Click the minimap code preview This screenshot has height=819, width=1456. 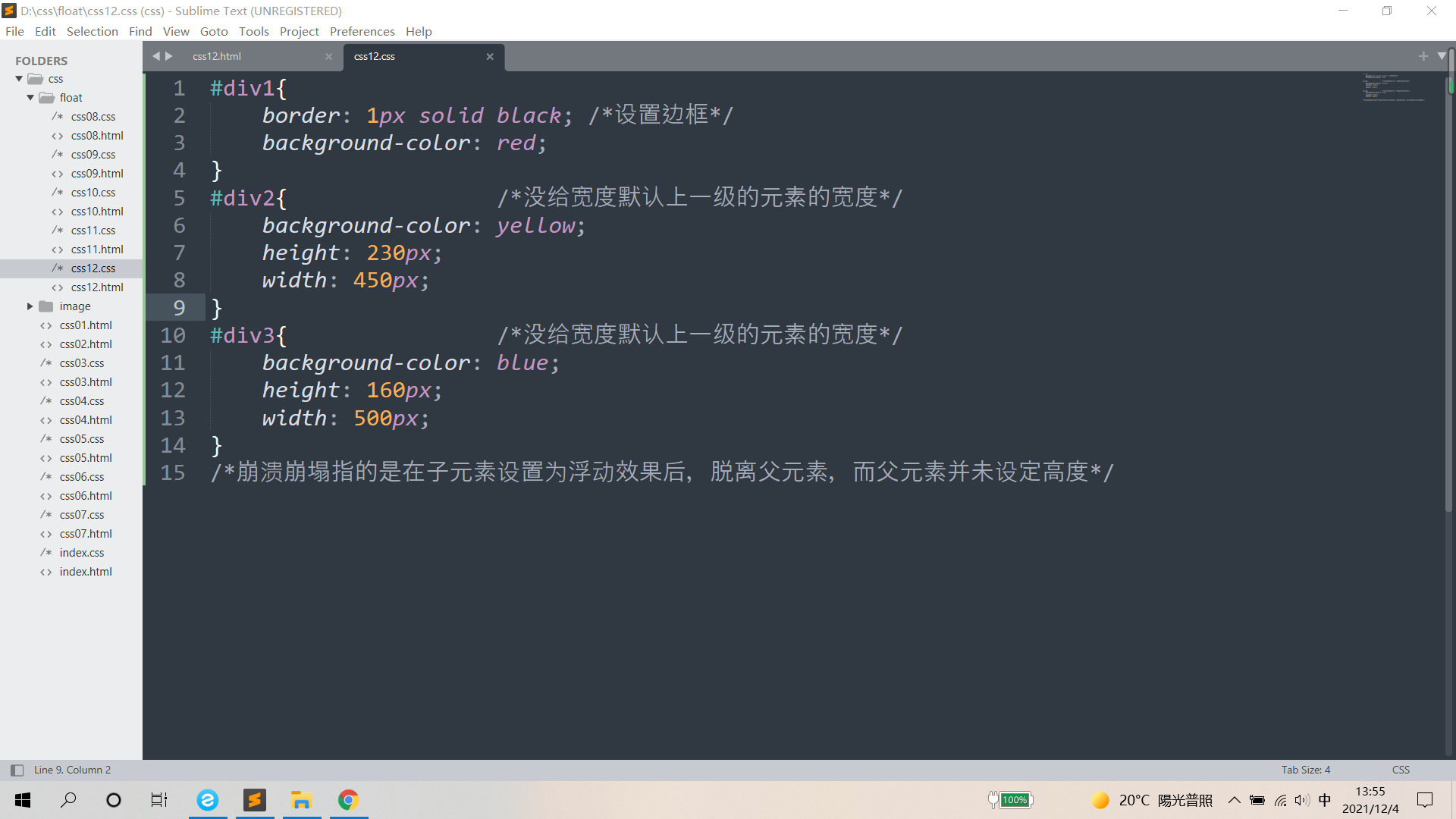tap(1394, 87)
